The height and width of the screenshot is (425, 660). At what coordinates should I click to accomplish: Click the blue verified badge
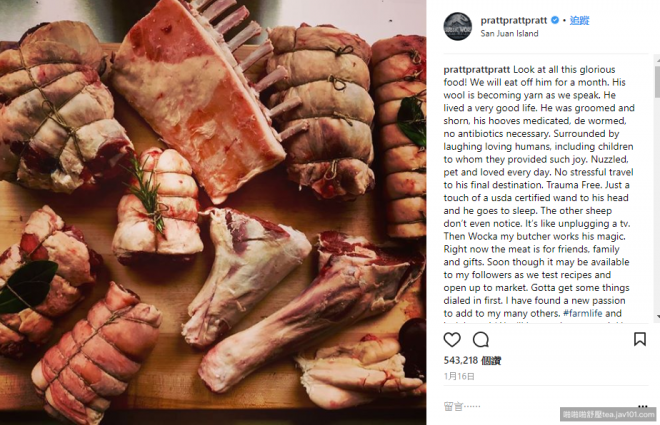click(x=555, y=19)
